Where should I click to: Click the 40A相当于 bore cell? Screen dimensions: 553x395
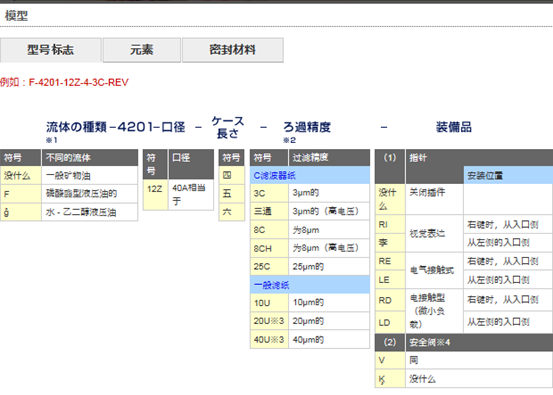pos(191,195)
